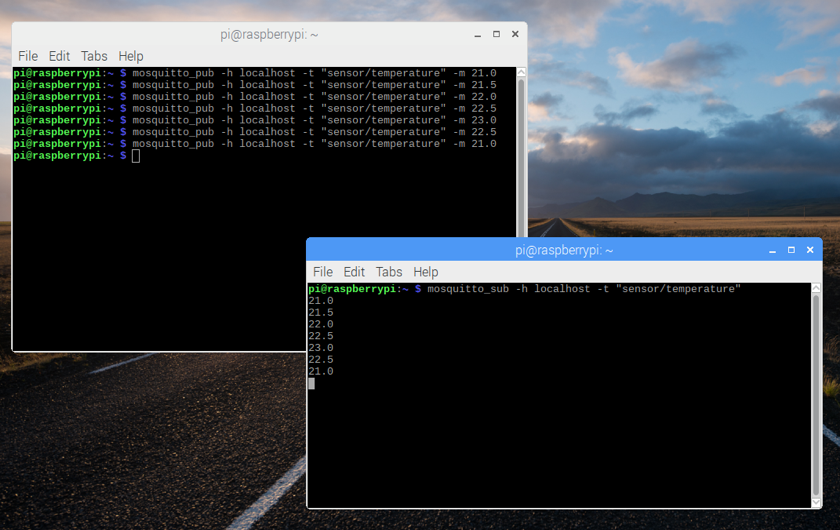This screenshot has height=530, width=840.
Task: Click the publish command with message 22.0
Action: (314, 96)
